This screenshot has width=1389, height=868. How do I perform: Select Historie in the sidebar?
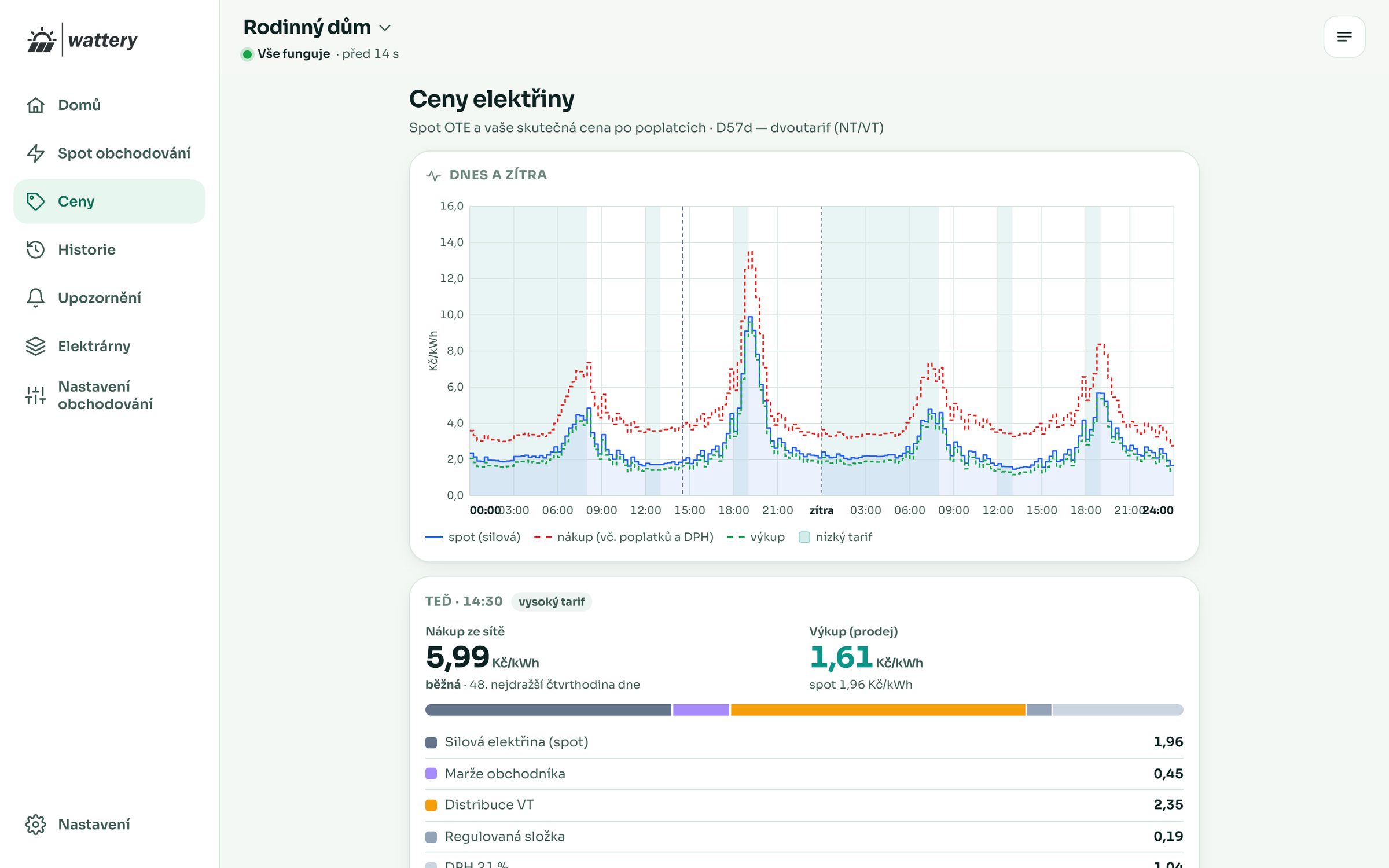point(109,249)
